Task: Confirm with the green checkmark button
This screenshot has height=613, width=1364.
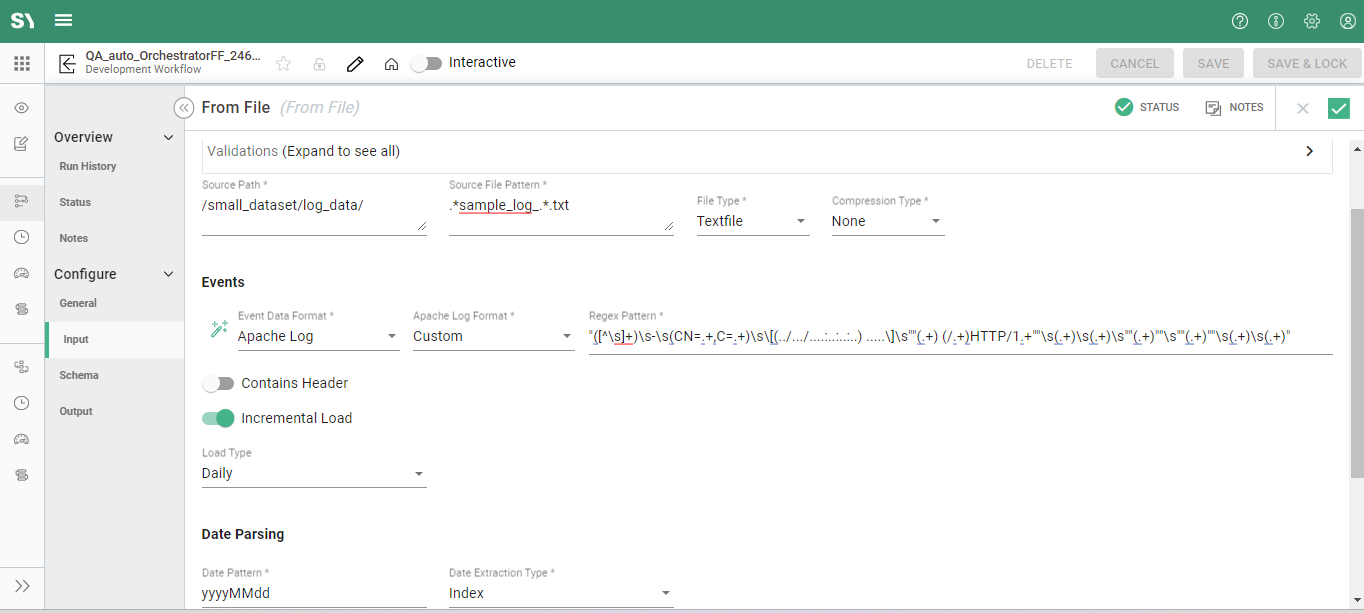Action: click(x=1339, y=108)
